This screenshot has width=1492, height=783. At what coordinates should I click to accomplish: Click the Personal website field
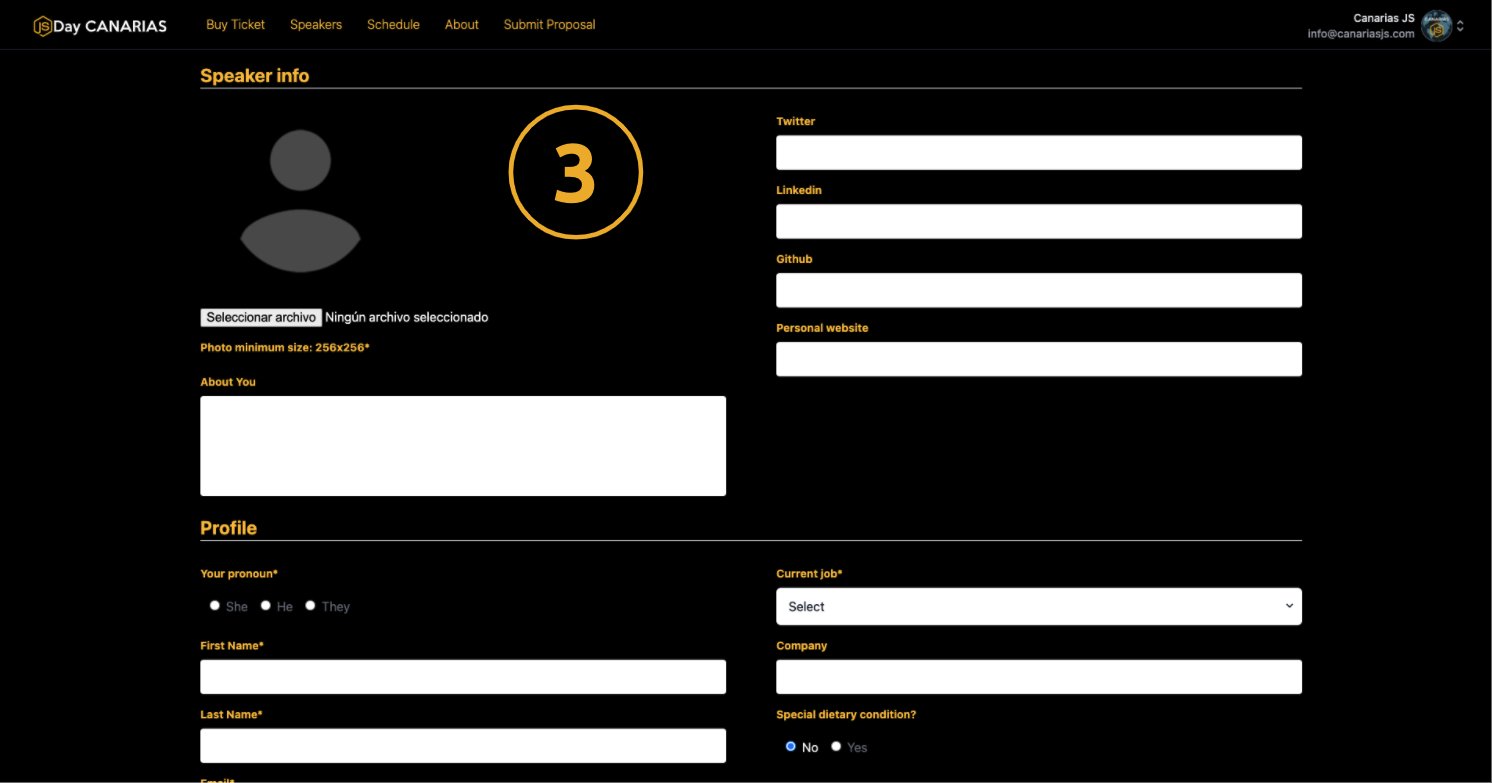(x=1039, y=360)
